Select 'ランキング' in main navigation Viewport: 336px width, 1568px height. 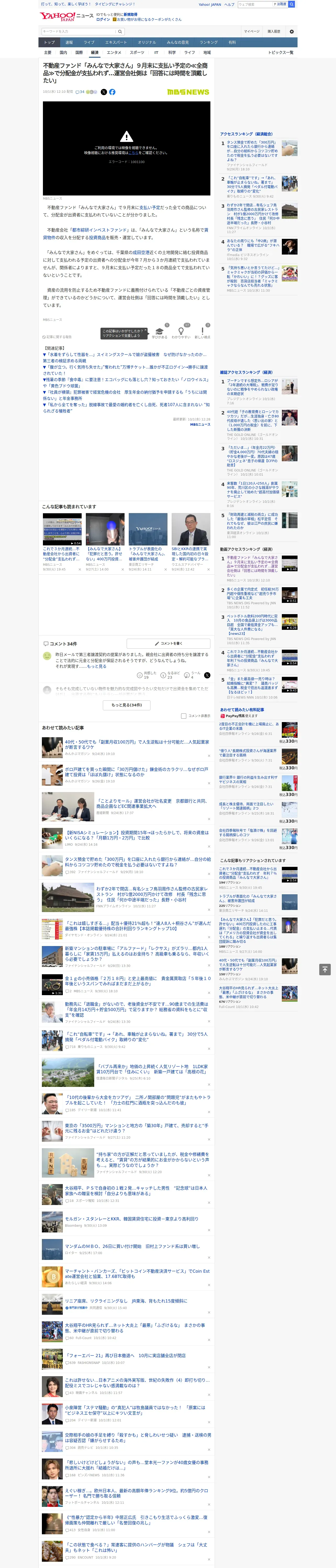(209, 43)
